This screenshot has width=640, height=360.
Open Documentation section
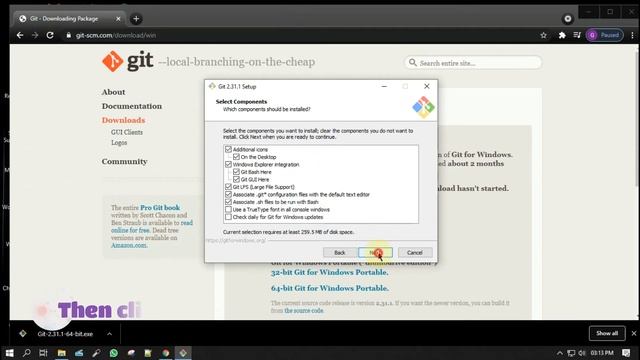click(x=132, y=106)
